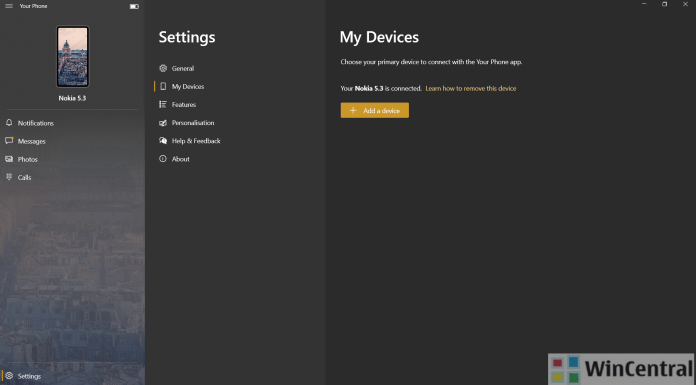Image resolution: width=696 pixels, height=385 pixels.
Task: Click the Nokia 5.3 device name
Action: pos(72,98)
